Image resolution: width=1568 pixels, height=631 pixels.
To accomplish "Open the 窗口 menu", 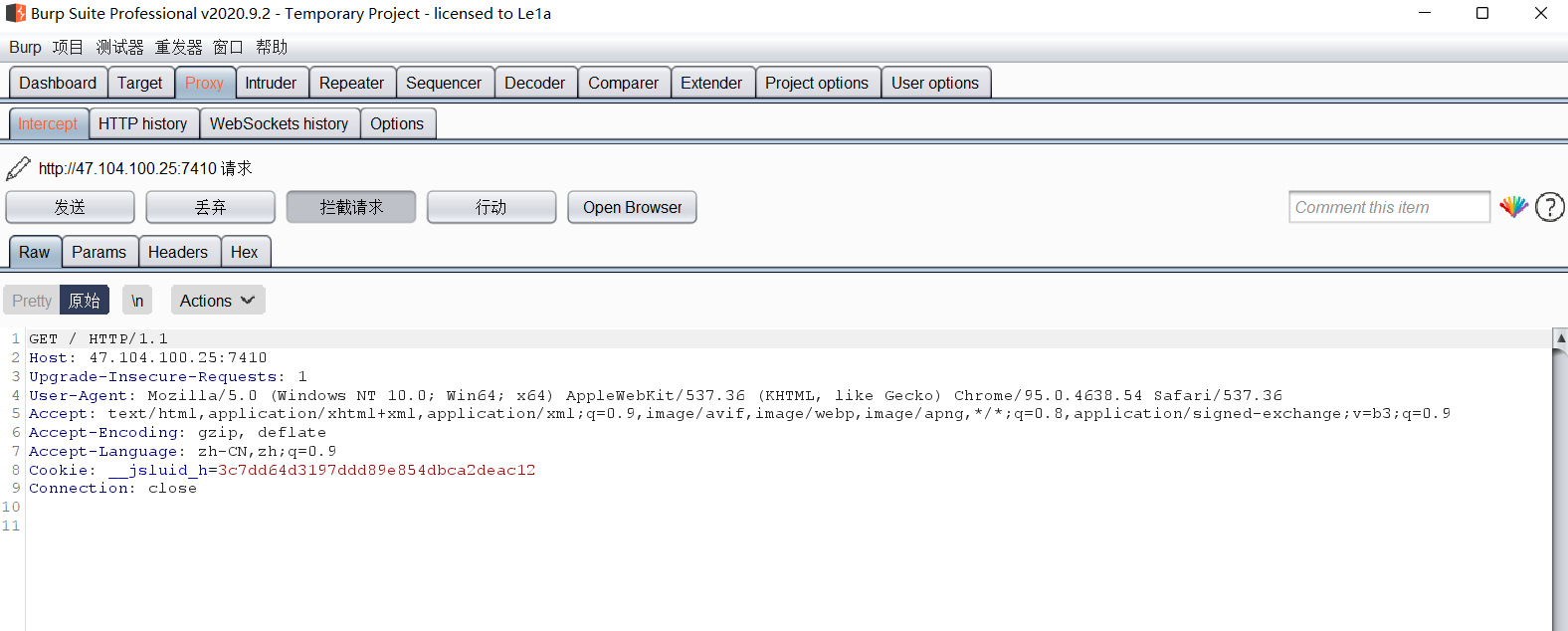I will [x=228, y=48].
